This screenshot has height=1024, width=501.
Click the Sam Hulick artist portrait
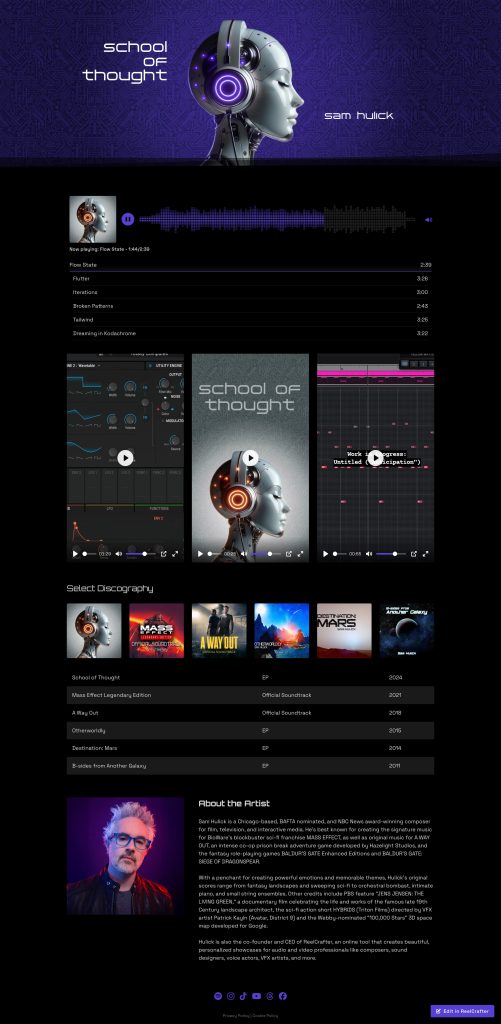[125, 856]
